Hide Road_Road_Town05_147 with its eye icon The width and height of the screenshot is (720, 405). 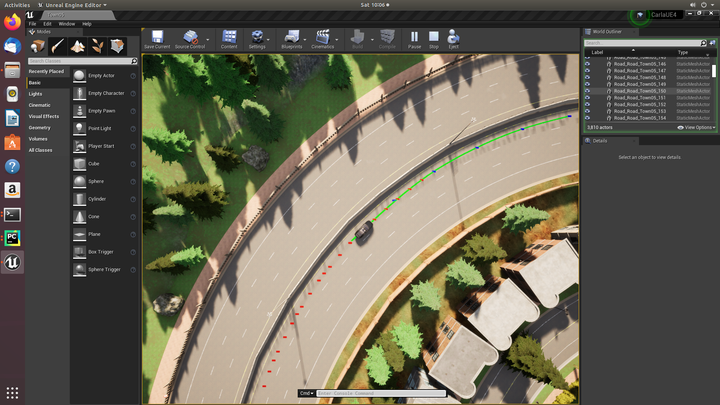coord(587,71)
